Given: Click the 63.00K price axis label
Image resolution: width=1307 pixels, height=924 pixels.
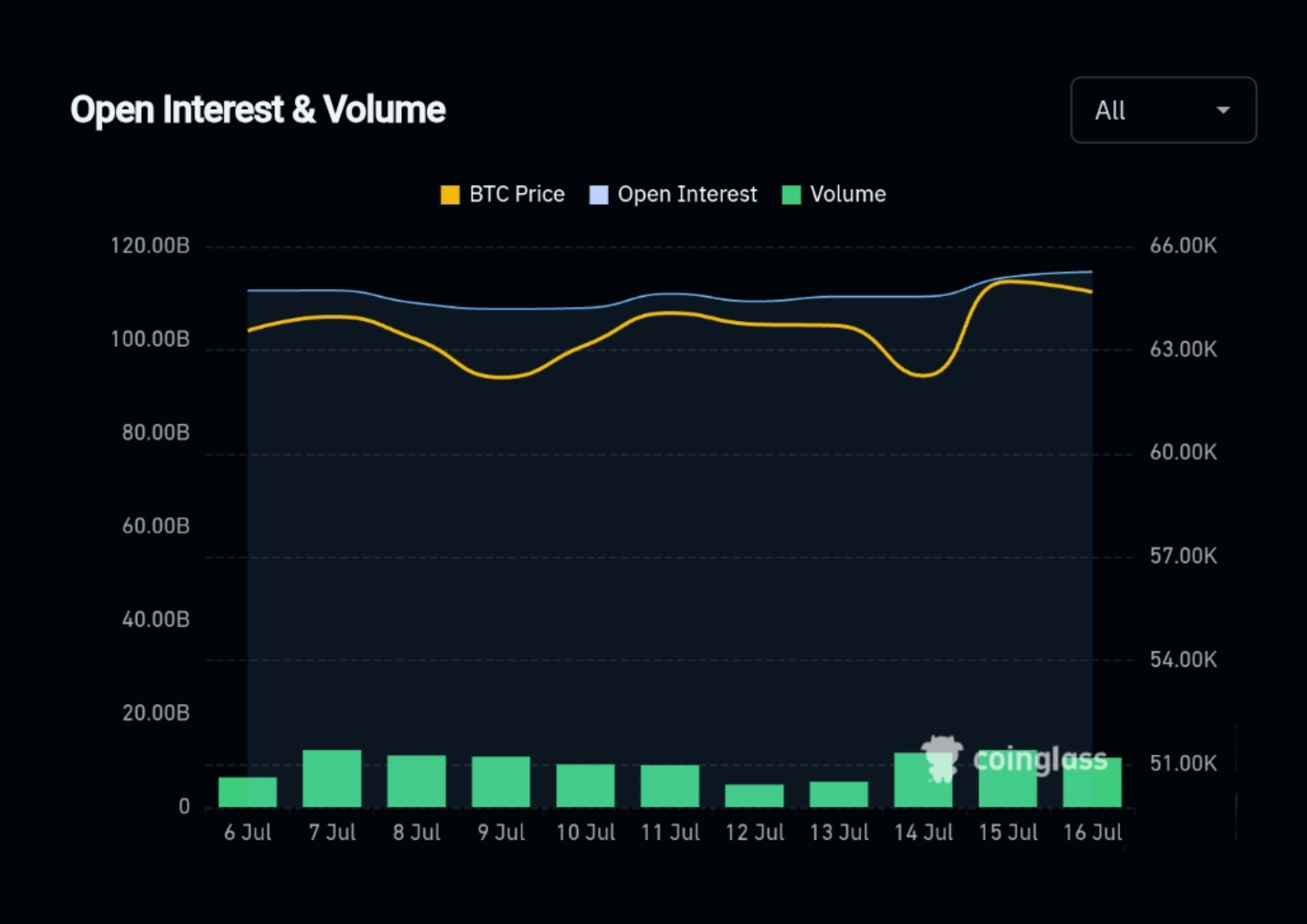Looking at the screenshot, I should point(1183,350).
